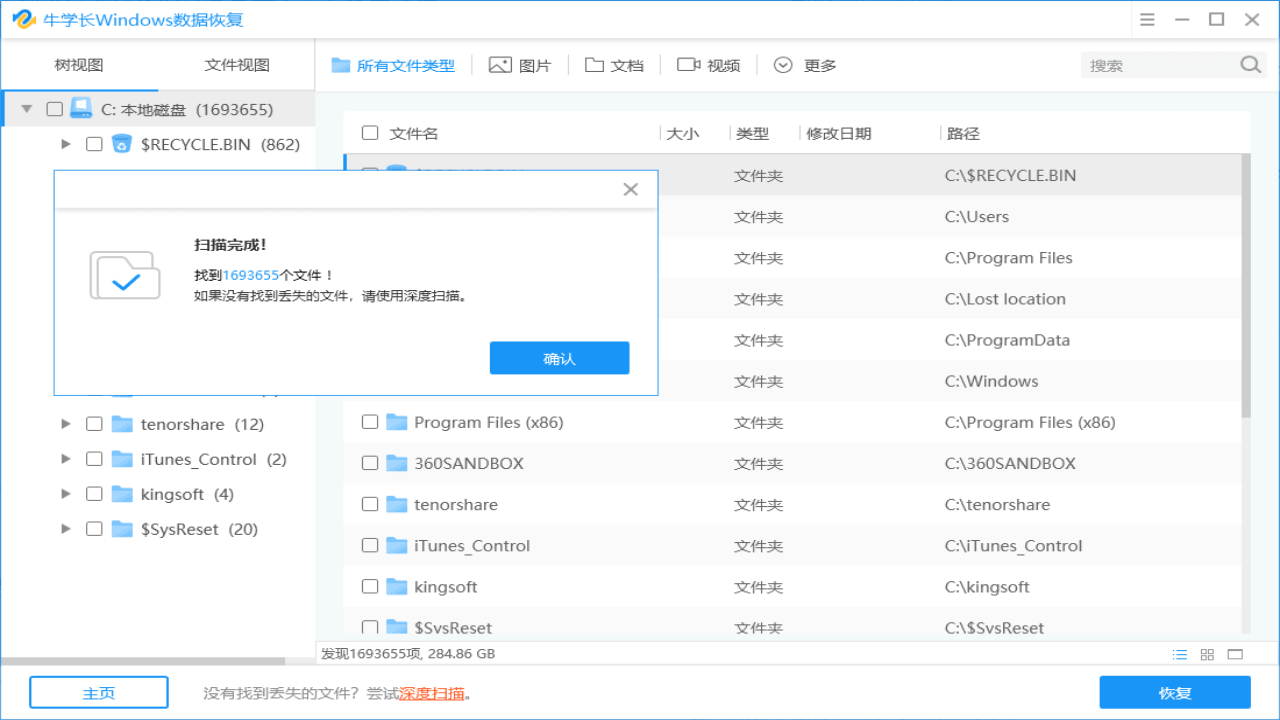The image size is (1280, 720).
Task: Expand the tenorshare tree item
Action: click(65, 423)
